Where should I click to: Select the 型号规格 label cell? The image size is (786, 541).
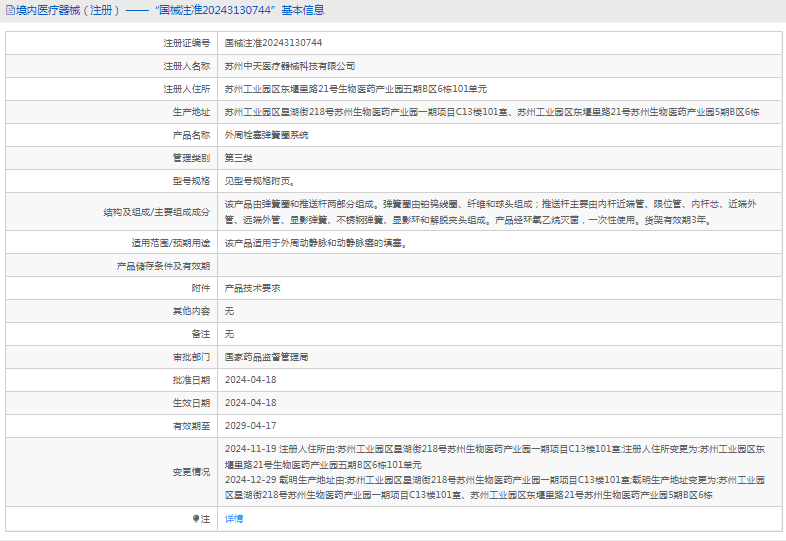coord(112,182)
